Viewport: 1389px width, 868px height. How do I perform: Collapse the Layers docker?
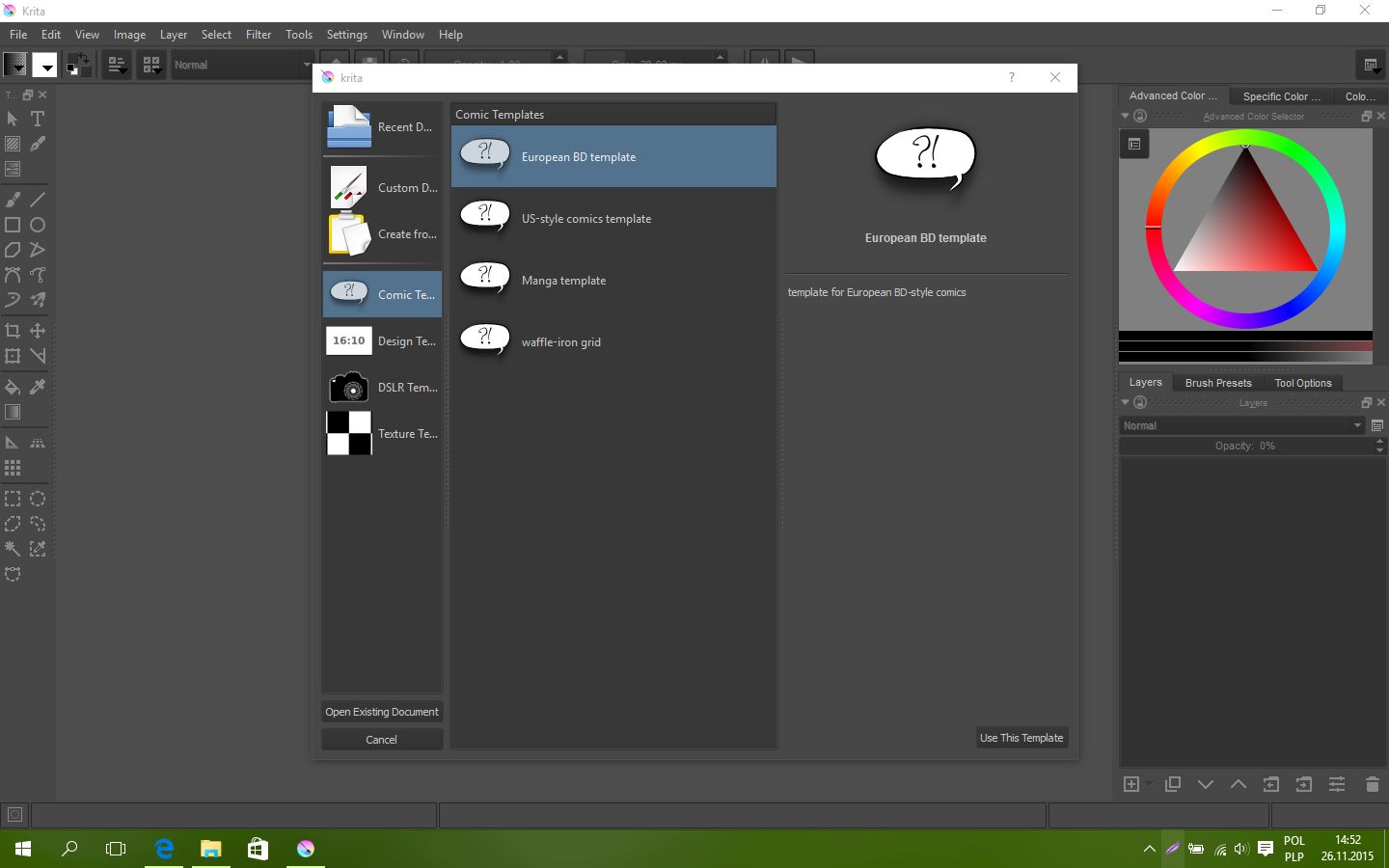click(1126, 402)
